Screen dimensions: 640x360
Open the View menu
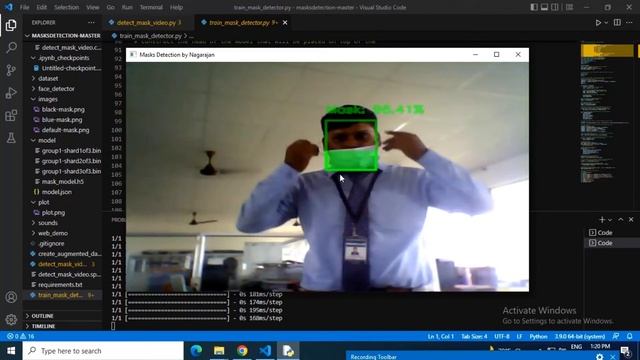click(93, 7)
